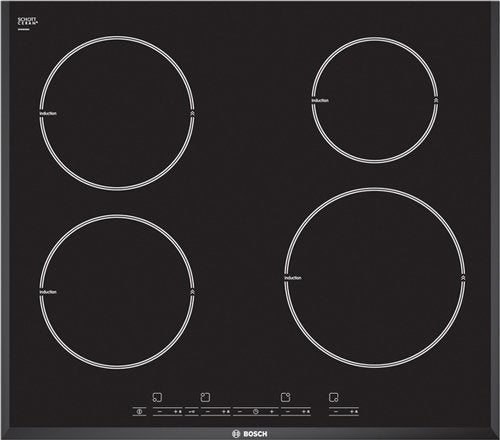The height and width of the screenshot is (440, 500).
Task: Increase rear-left zone power with plus
Action: (223, 412)
